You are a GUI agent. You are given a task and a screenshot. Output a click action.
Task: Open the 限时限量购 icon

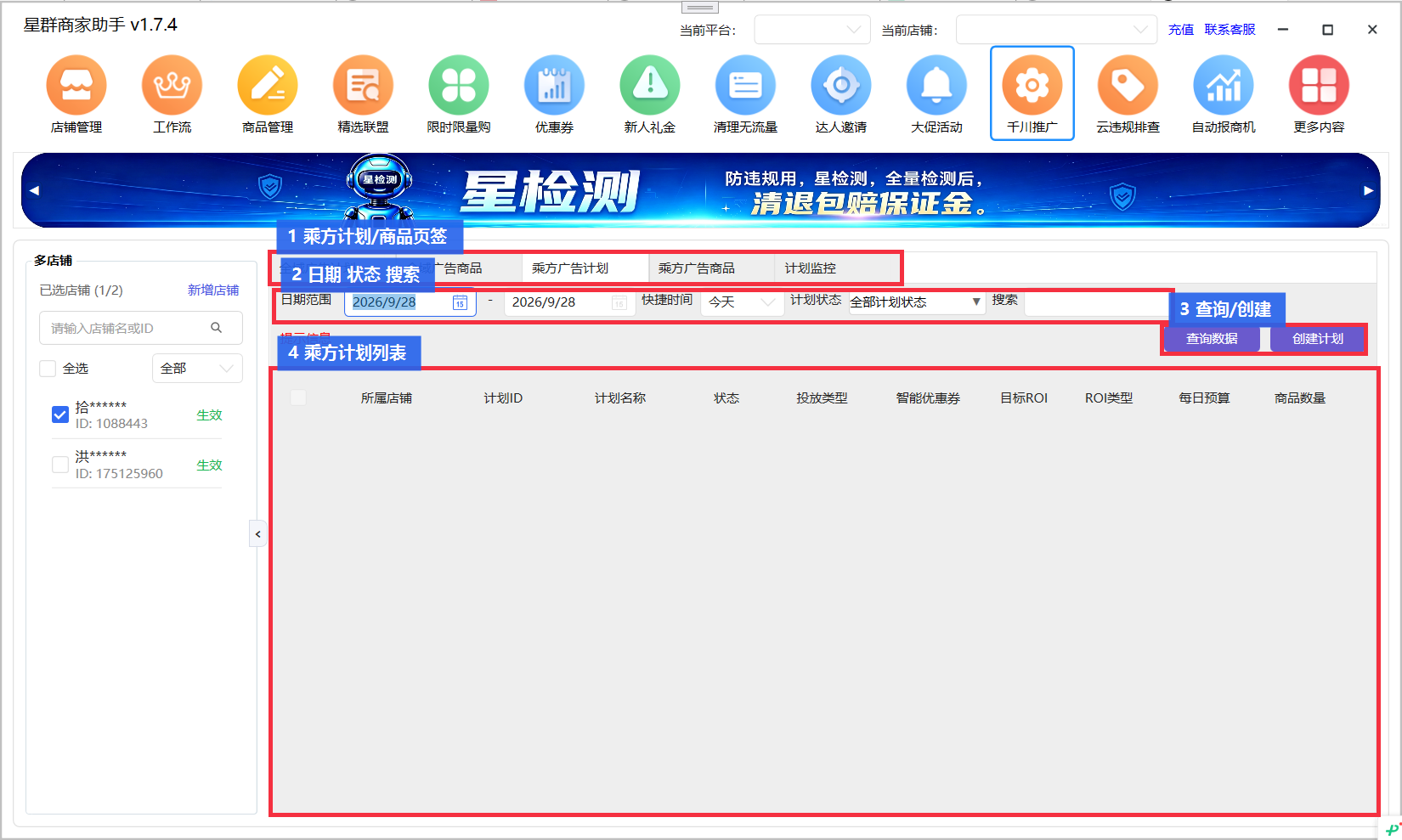[459, 85]
